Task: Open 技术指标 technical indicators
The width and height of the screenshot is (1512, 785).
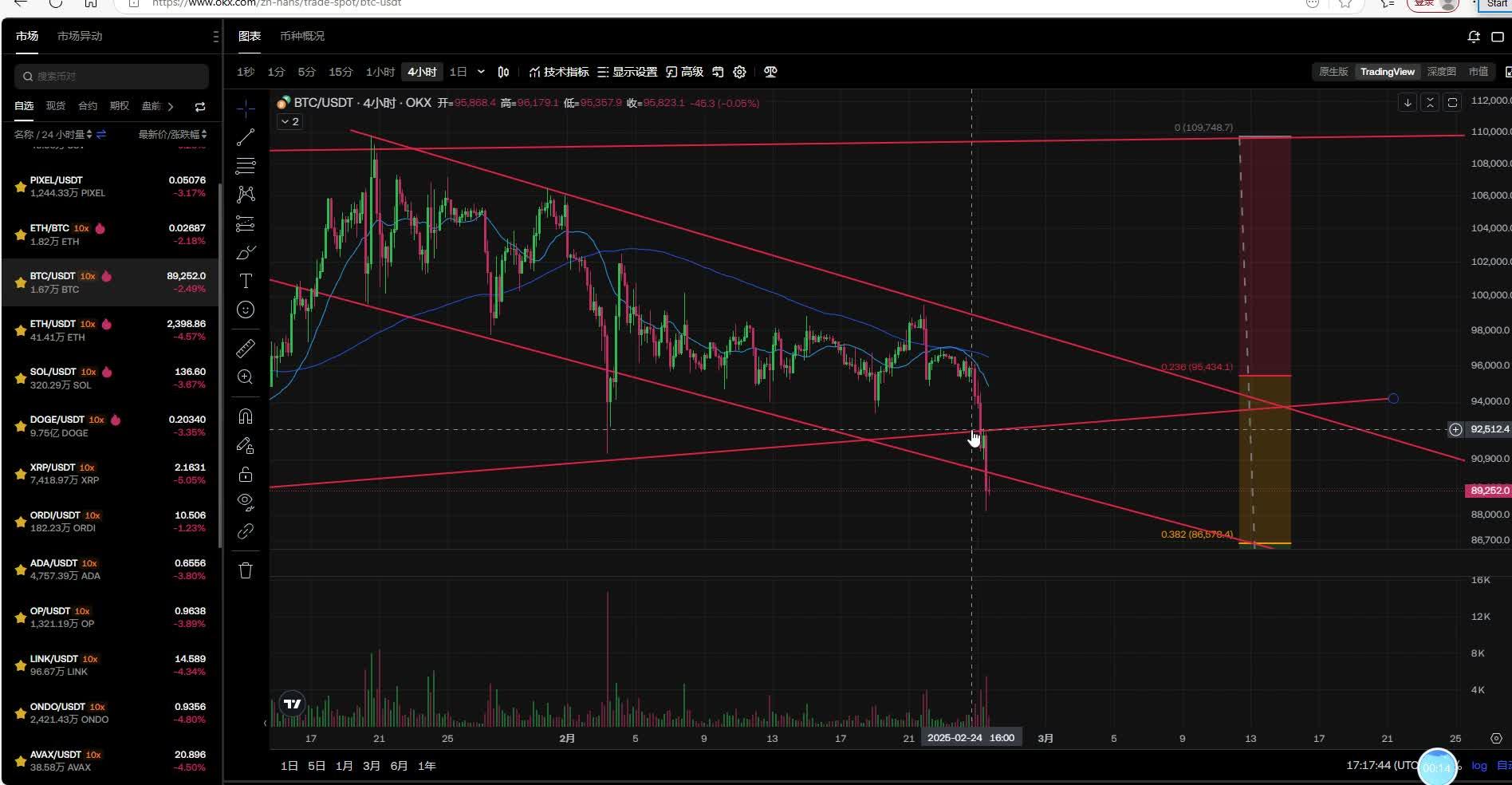Action: tap(558, 72)
